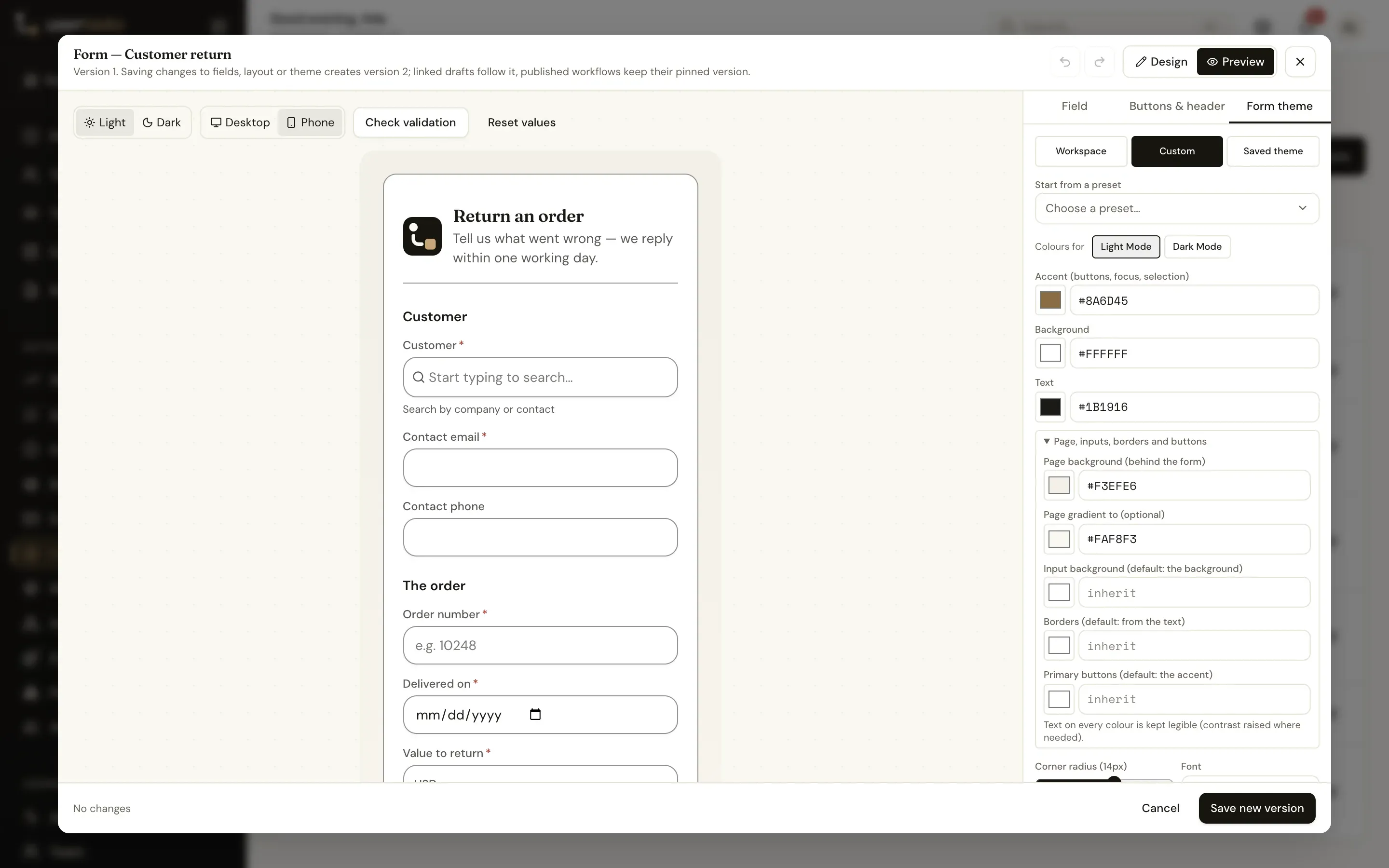This screenshot has width=1389, height=868.
Task: Switch to Design mode
Action: click(x=1161, y=62)
